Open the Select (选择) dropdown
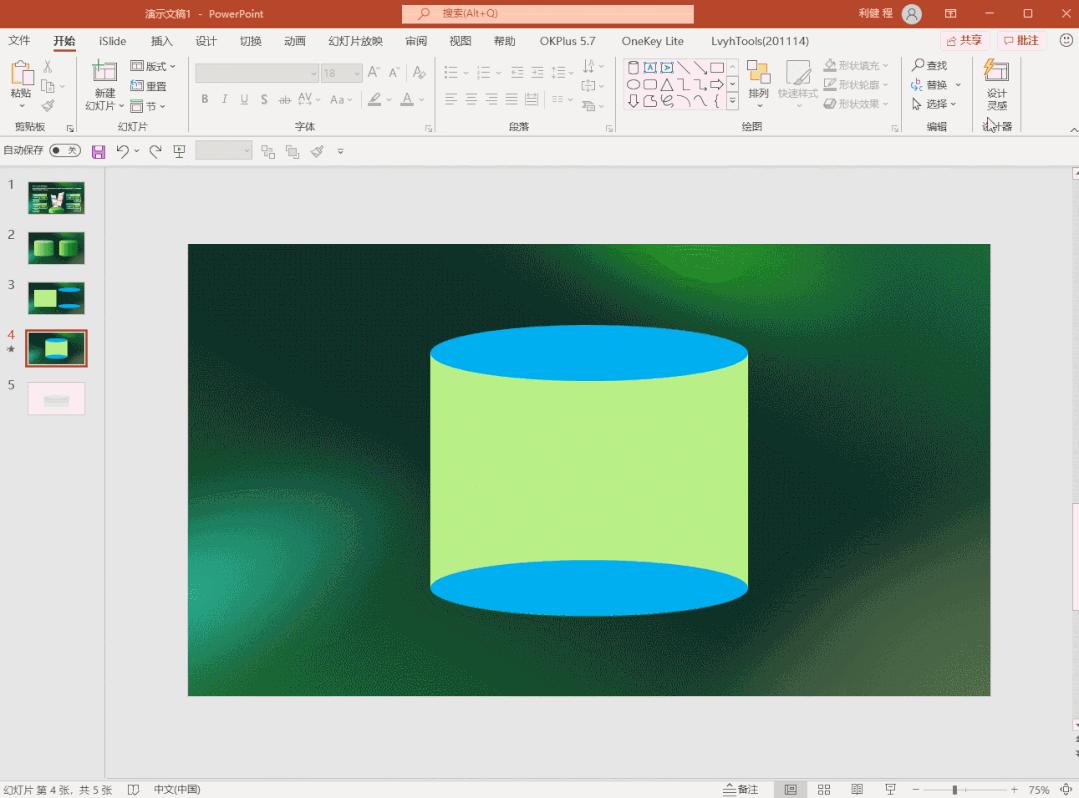Image resolution: width=1079 pixels, height=798 pixels. (x=935, y=104)
